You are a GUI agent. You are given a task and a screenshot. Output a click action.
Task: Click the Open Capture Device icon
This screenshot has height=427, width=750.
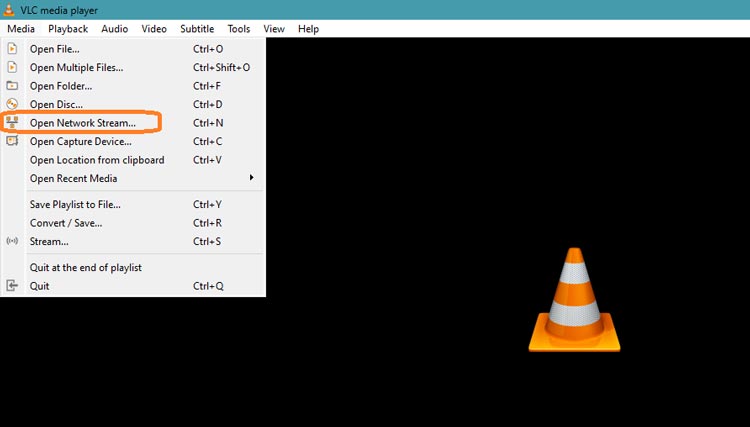tap(12, 141)
